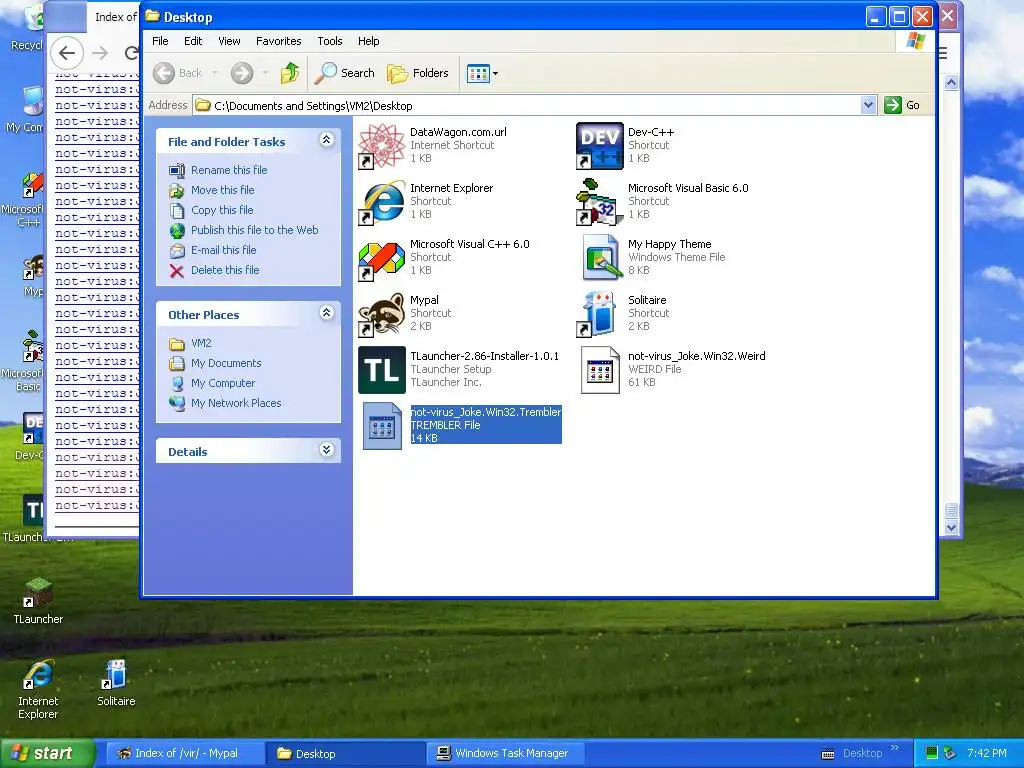Open the Tools menu
This screenshot has height=768, width=1024.
pos(330,41)
